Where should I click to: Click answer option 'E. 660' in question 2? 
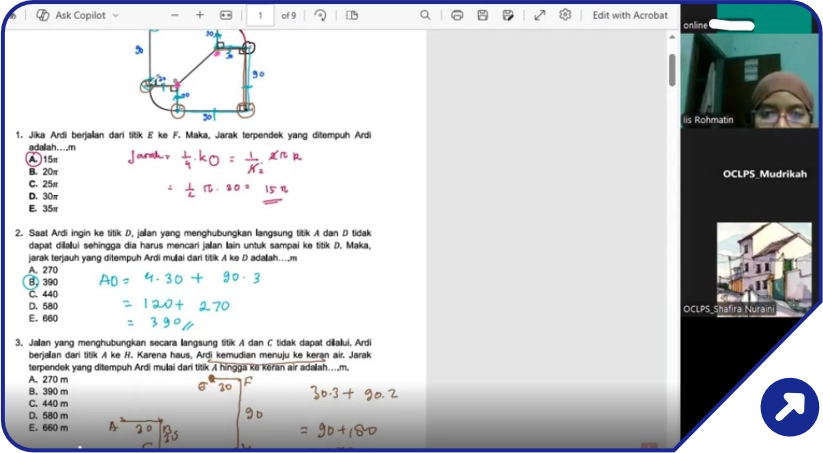(x=44, y=318)
